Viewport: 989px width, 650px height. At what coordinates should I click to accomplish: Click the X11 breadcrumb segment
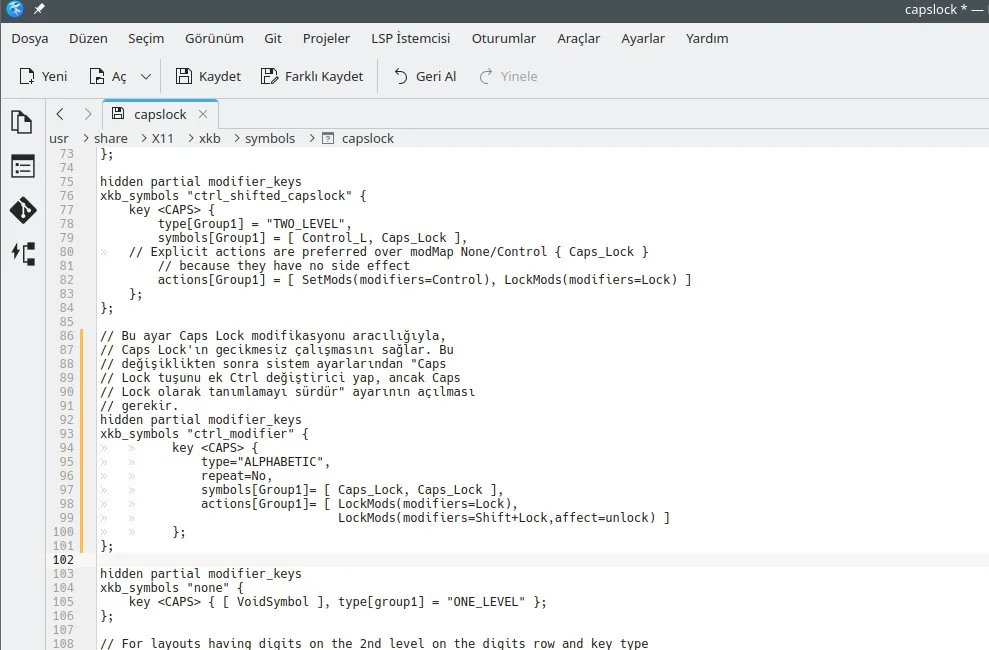pyautogui.click(x=162, y=139)
